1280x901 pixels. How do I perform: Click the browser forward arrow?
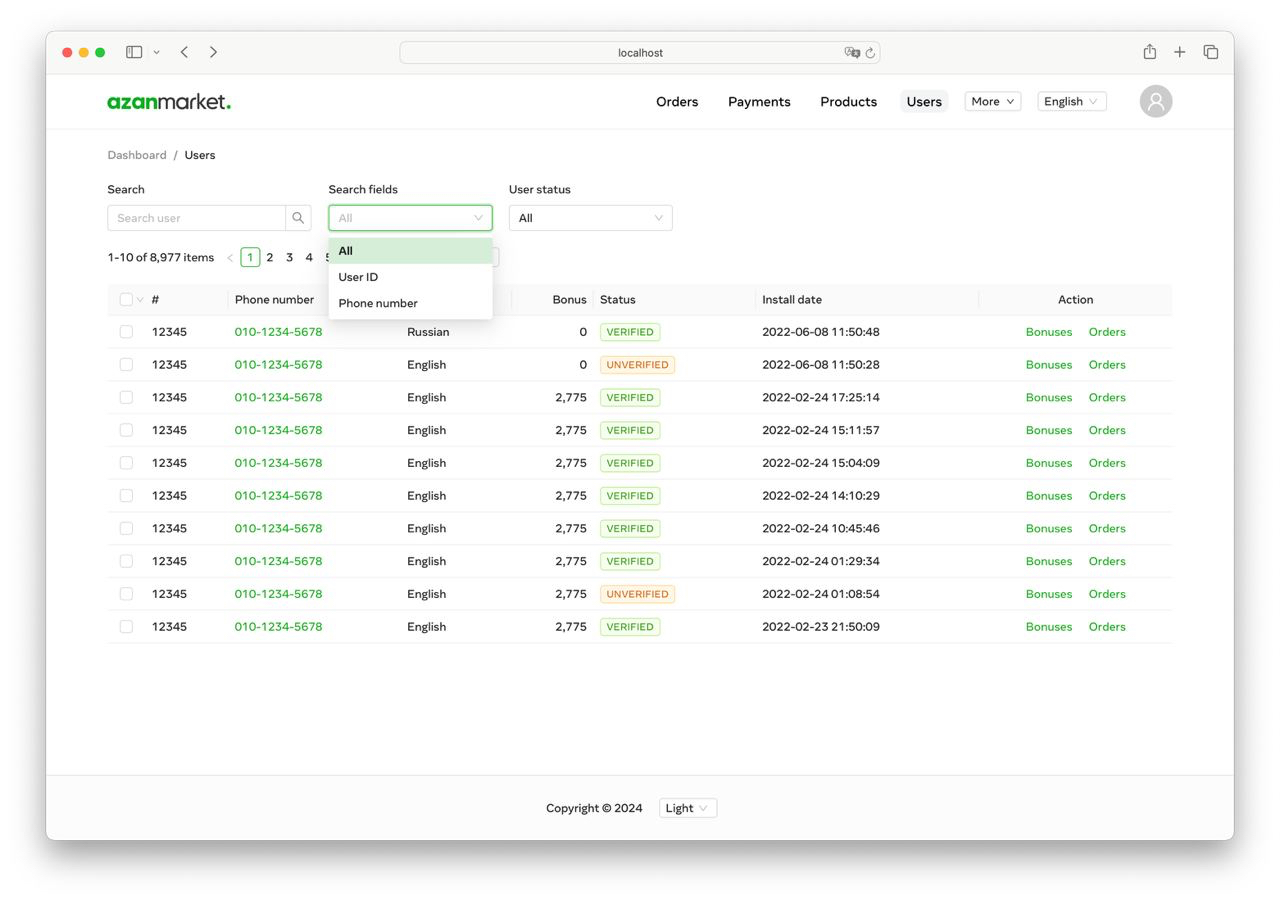(x=214, y=52)
